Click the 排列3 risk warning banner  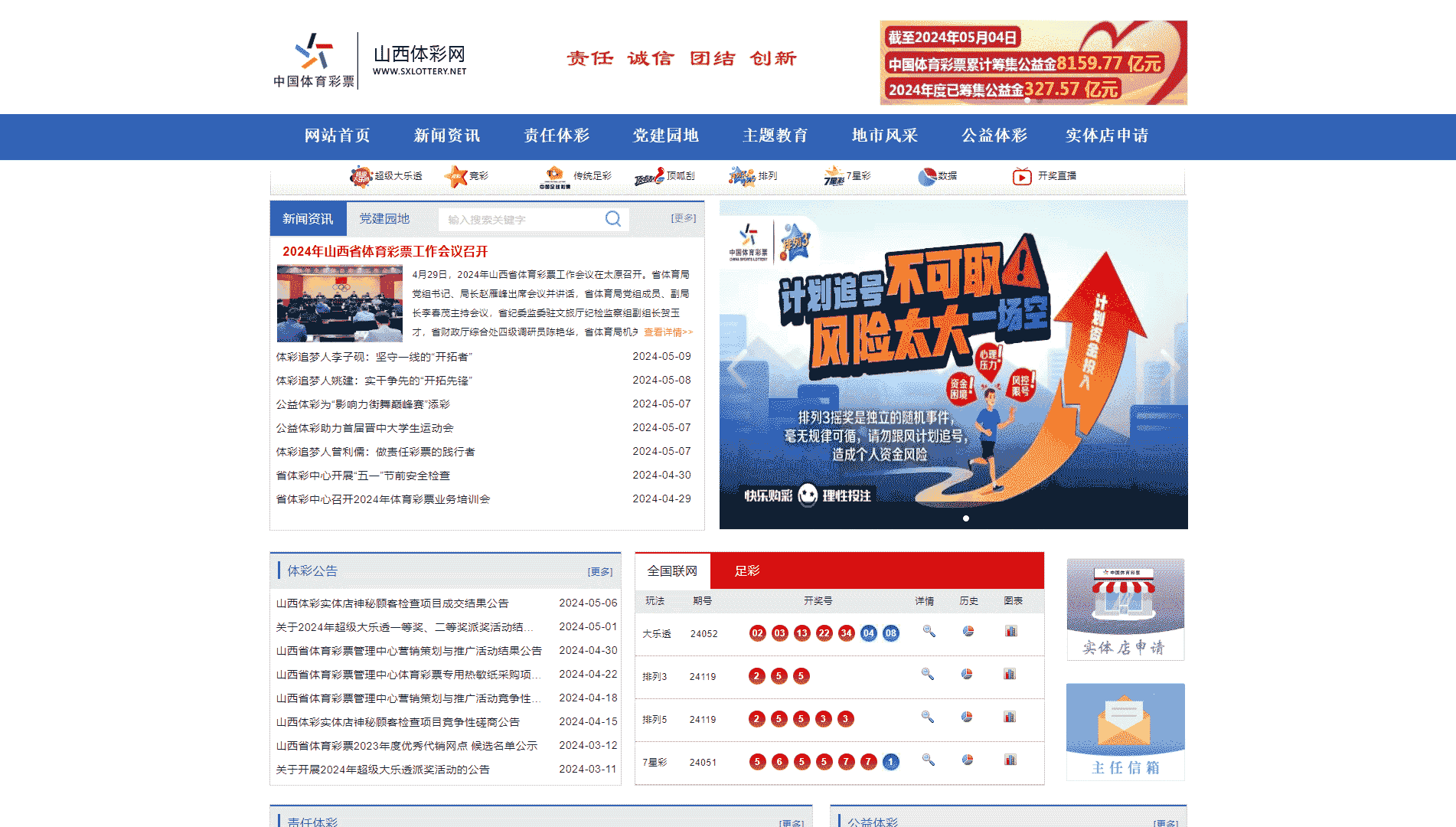[954, 364]
